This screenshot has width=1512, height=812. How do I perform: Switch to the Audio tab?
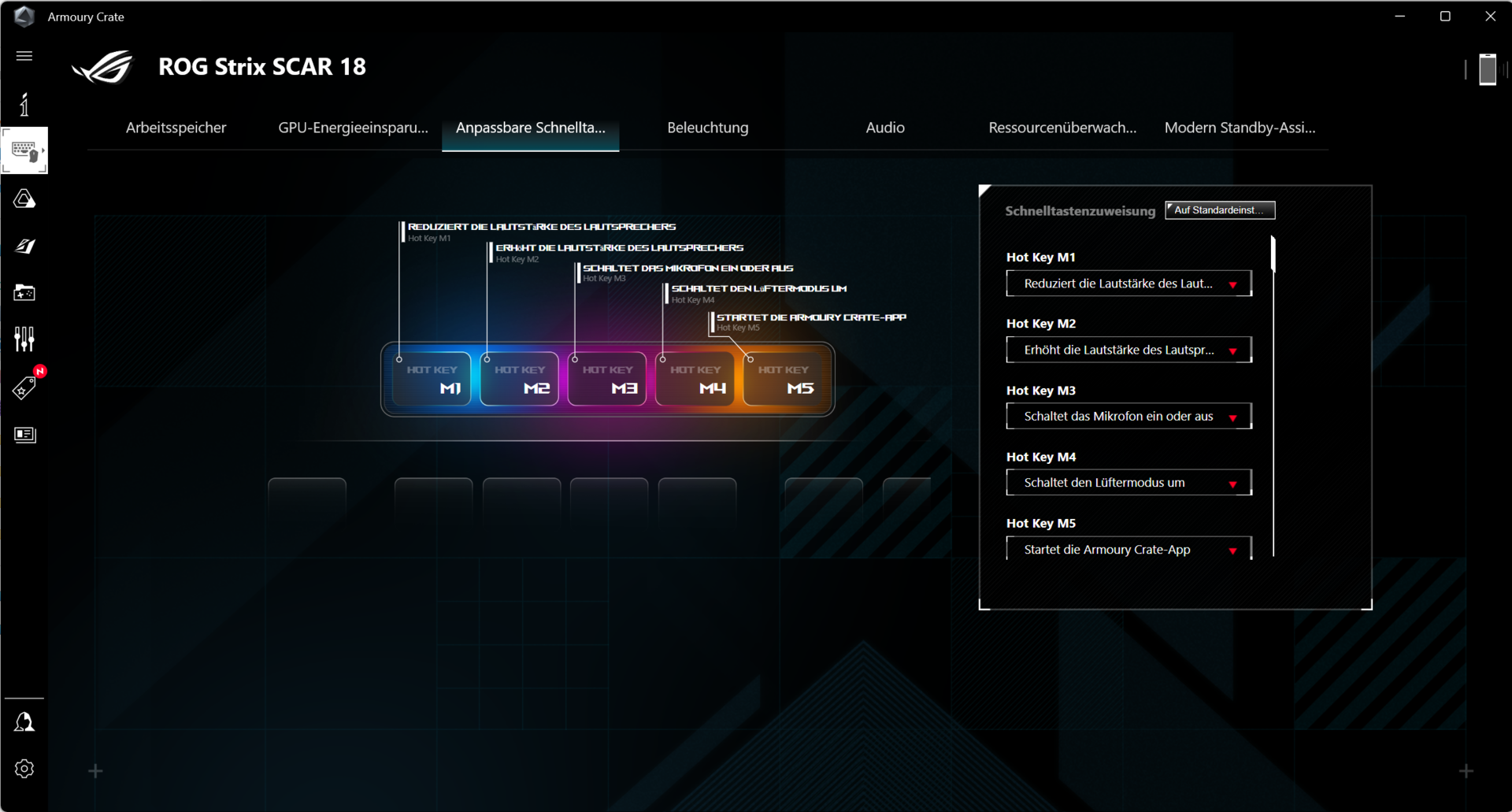click(x=884, y=128)
